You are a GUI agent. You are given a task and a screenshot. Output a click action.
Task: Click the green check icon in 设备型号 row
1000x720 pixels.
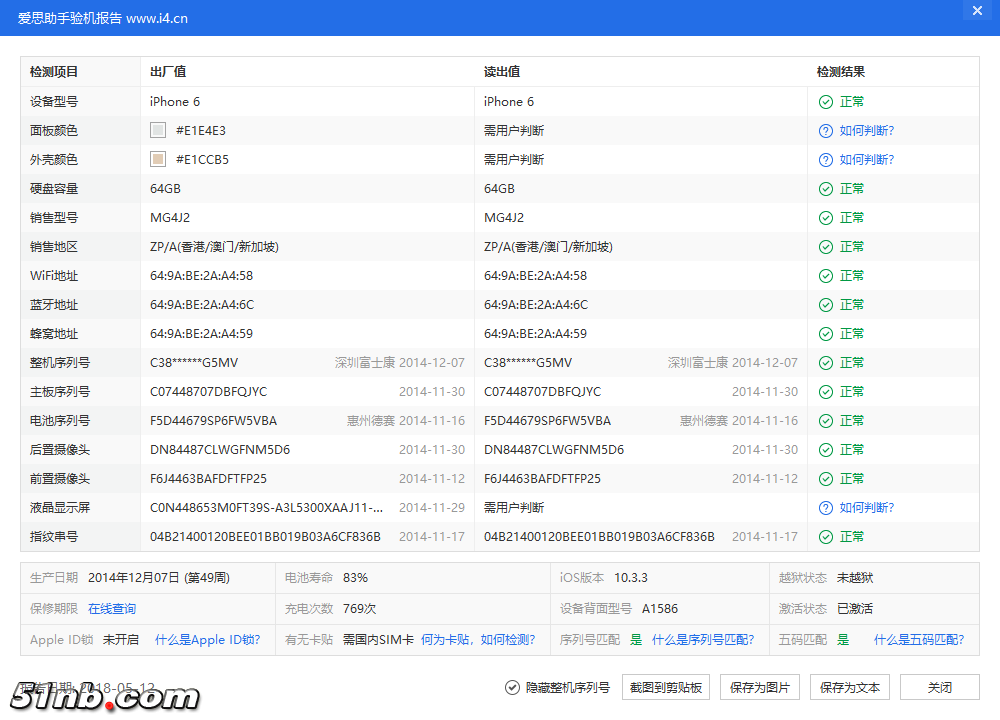[x=826, y=102]
